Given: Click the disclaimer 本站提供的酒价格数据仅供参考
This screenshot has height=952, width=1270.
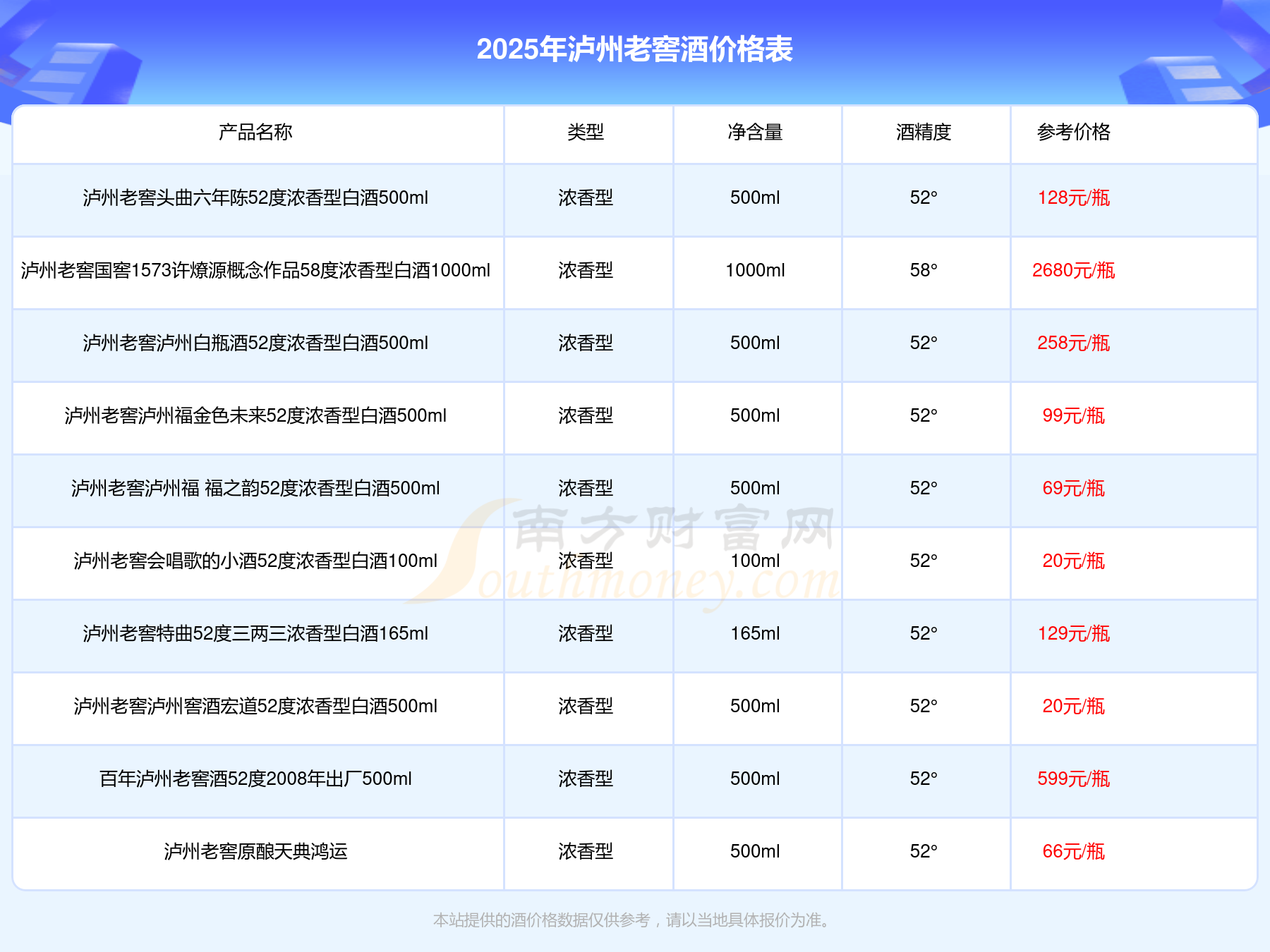Looking at the screenshot, I should coord(541,920).
